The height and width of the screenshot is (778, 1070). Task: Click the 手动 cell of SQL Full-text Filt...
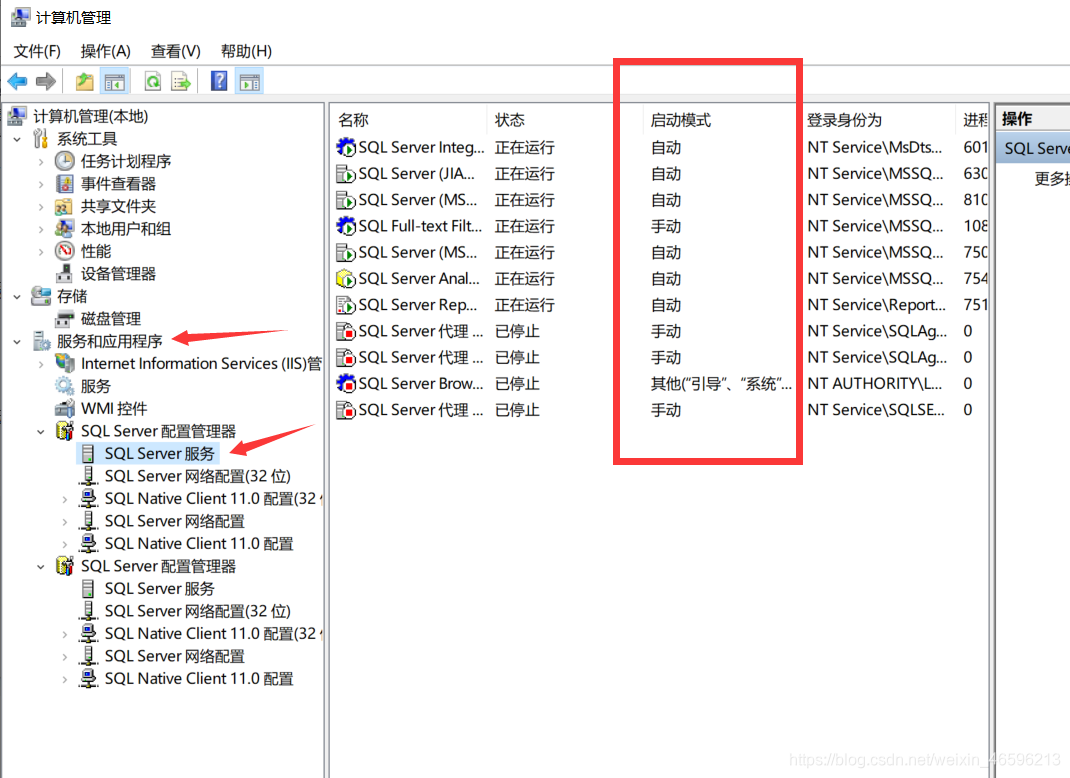(665, 226)
